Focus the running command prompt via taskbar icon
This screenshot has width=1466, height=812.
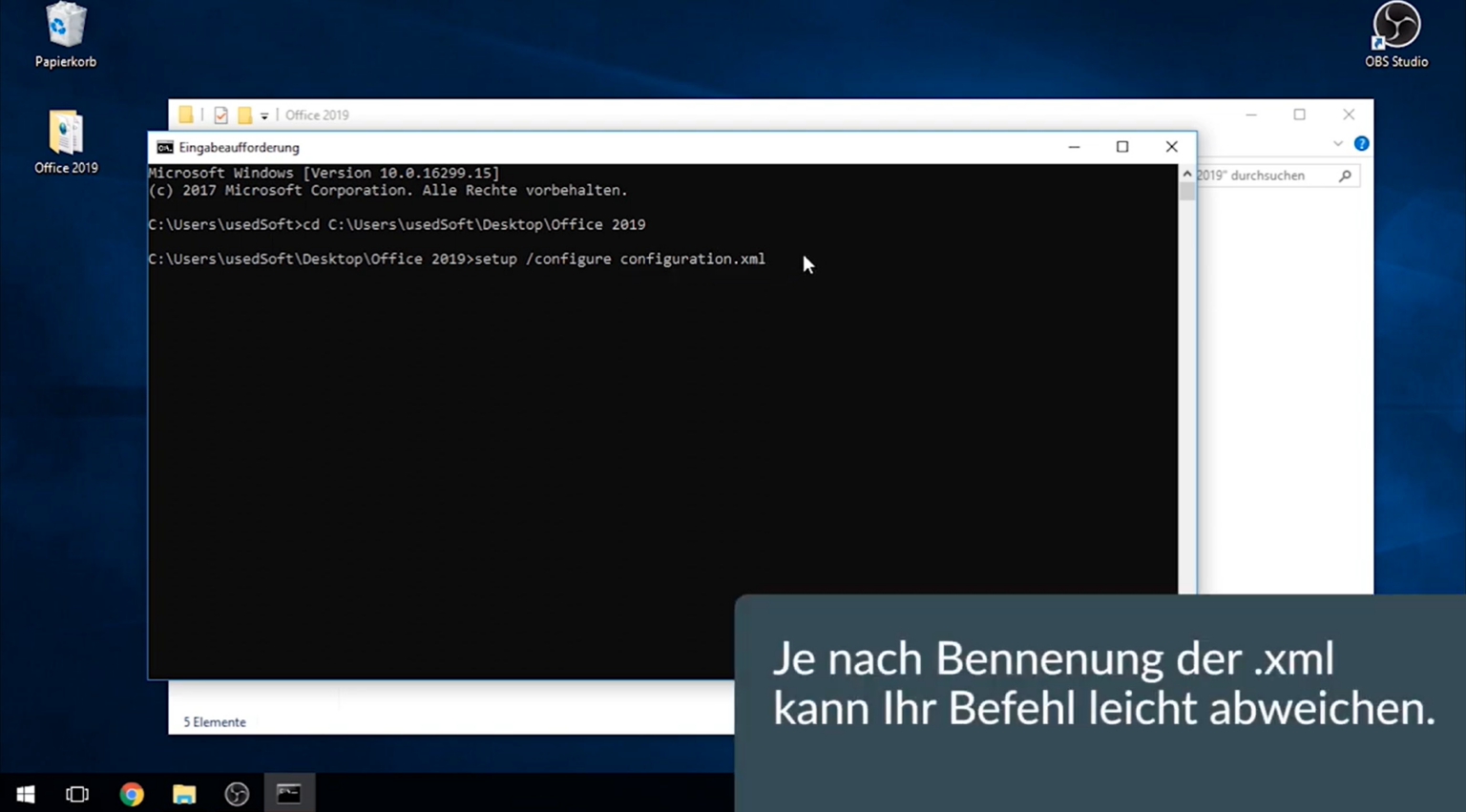(288, 793)
